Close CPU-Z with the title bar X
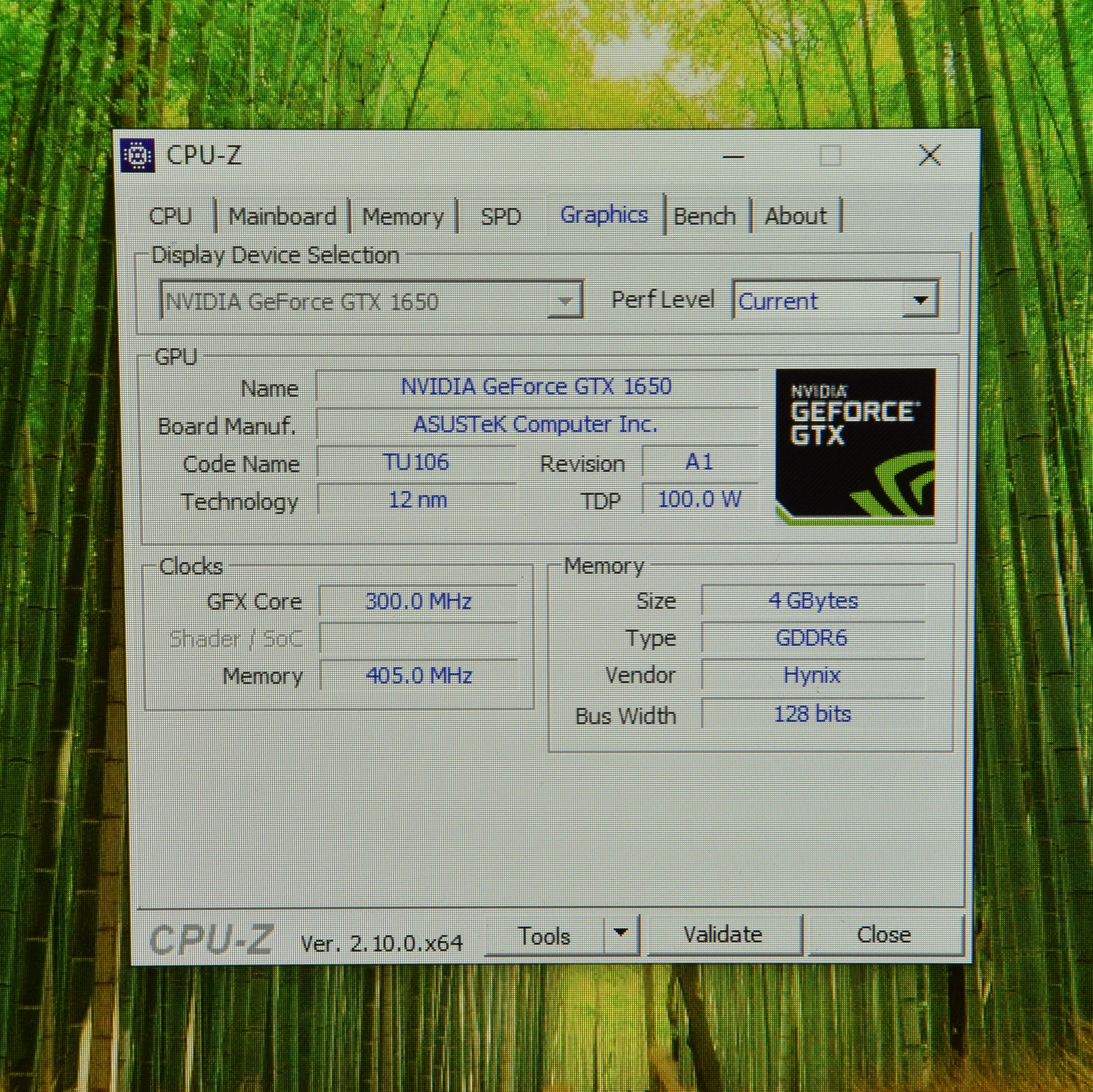 tap(930, 155)
